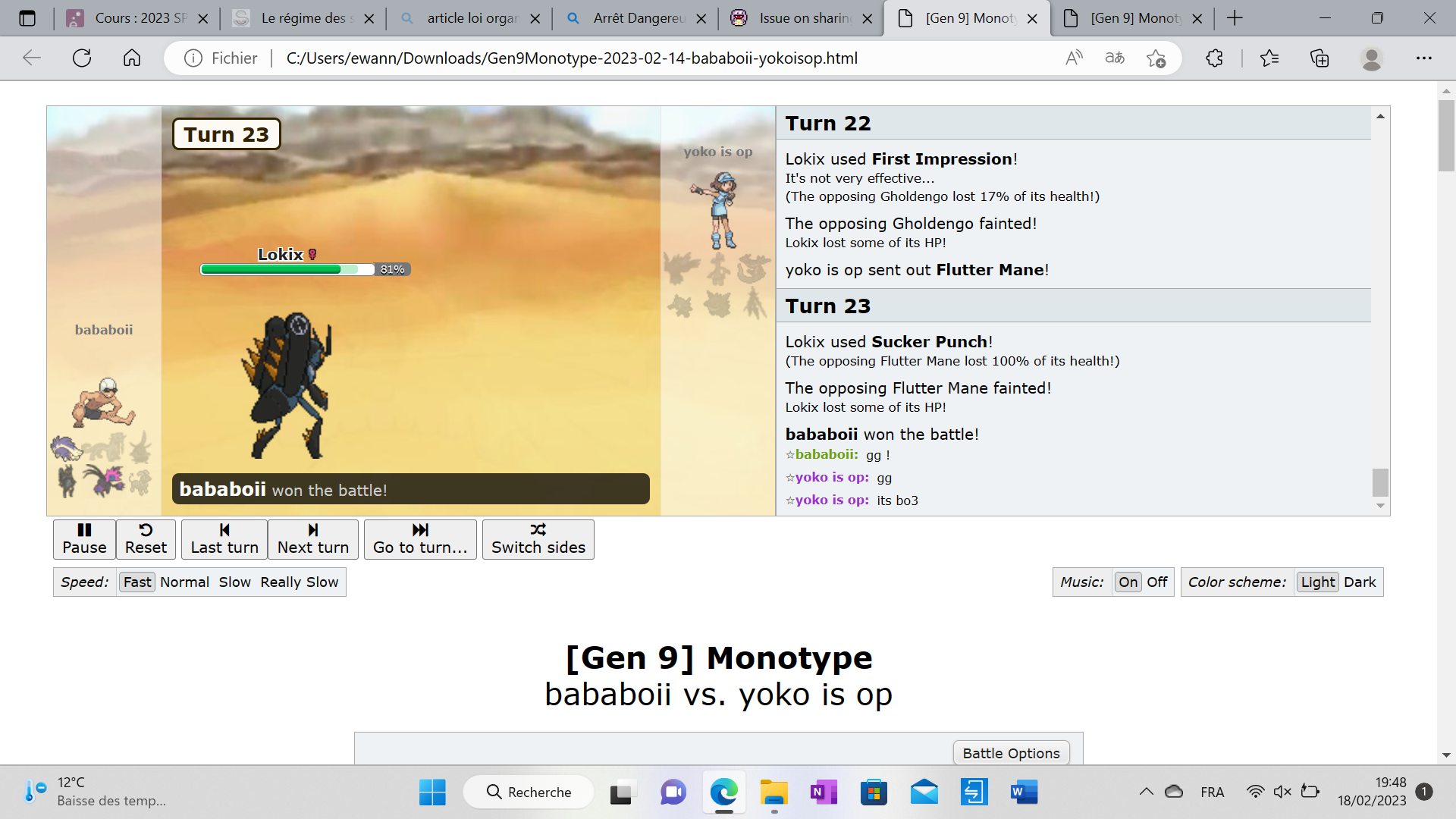The width and height of the screenshot is (1456, 819).
Task: Pause the battle replay
Action: pos(84,539)
